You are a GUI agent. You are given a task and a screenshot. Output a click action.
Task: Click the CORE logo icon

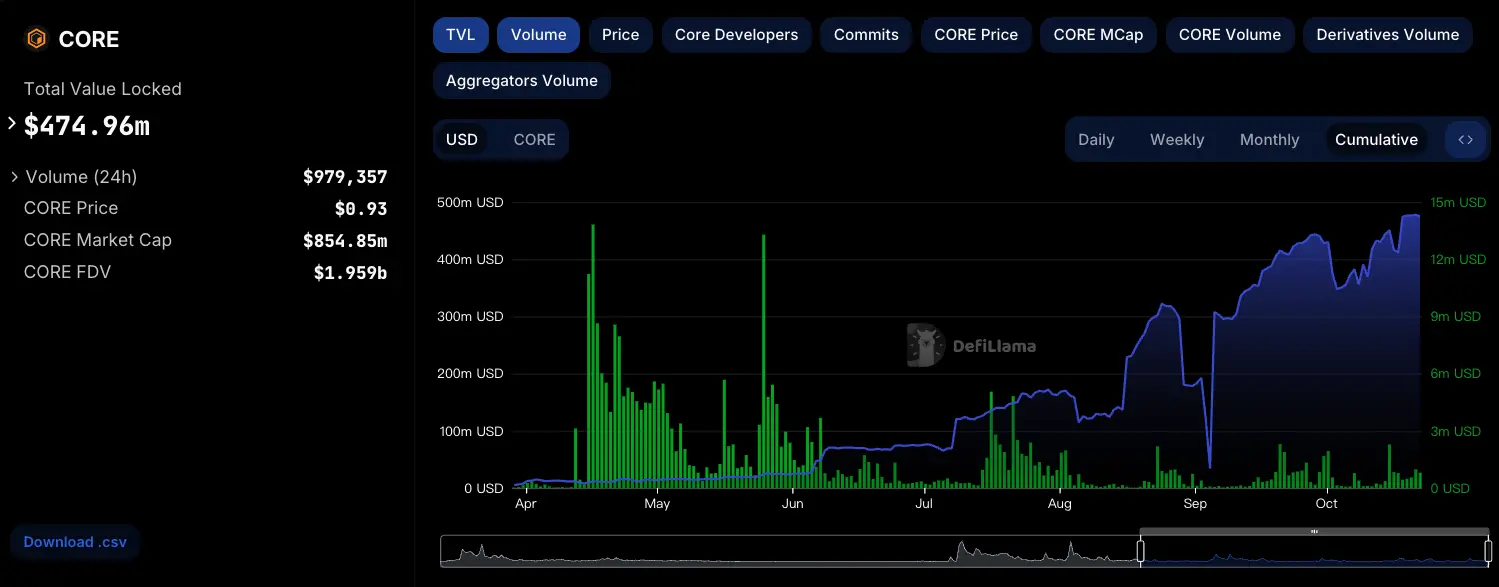tap(36, 39)
